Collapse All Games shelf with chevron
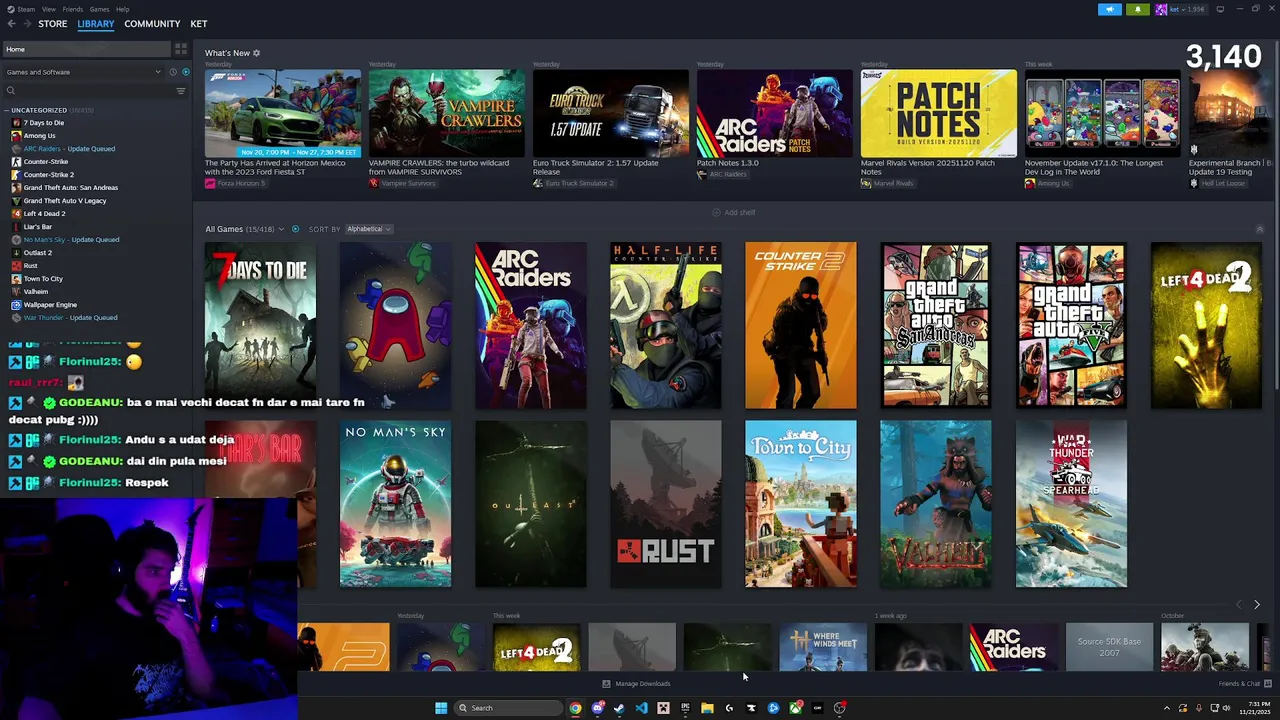This screenshot has width=1280, height=720. (x=1259, y=229)
